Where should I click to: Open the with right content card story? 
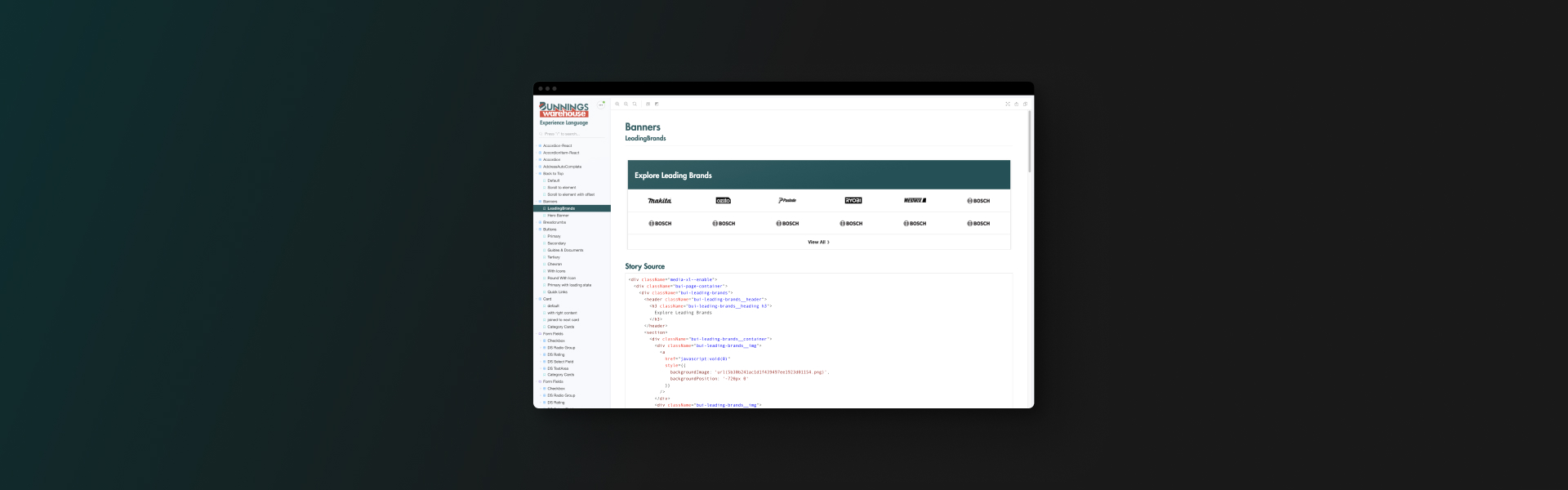[562, 313]
